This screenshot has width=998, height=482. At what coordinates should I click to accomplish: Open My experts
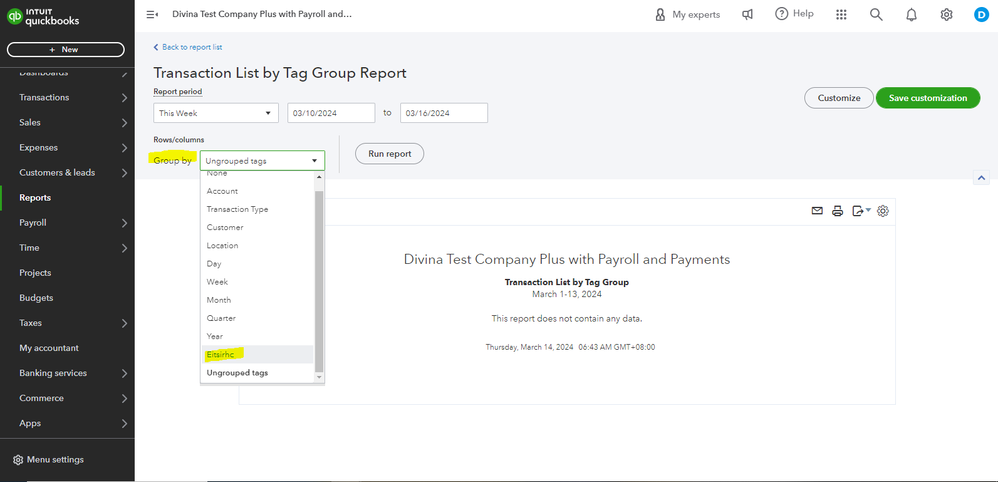pos(687,14)
